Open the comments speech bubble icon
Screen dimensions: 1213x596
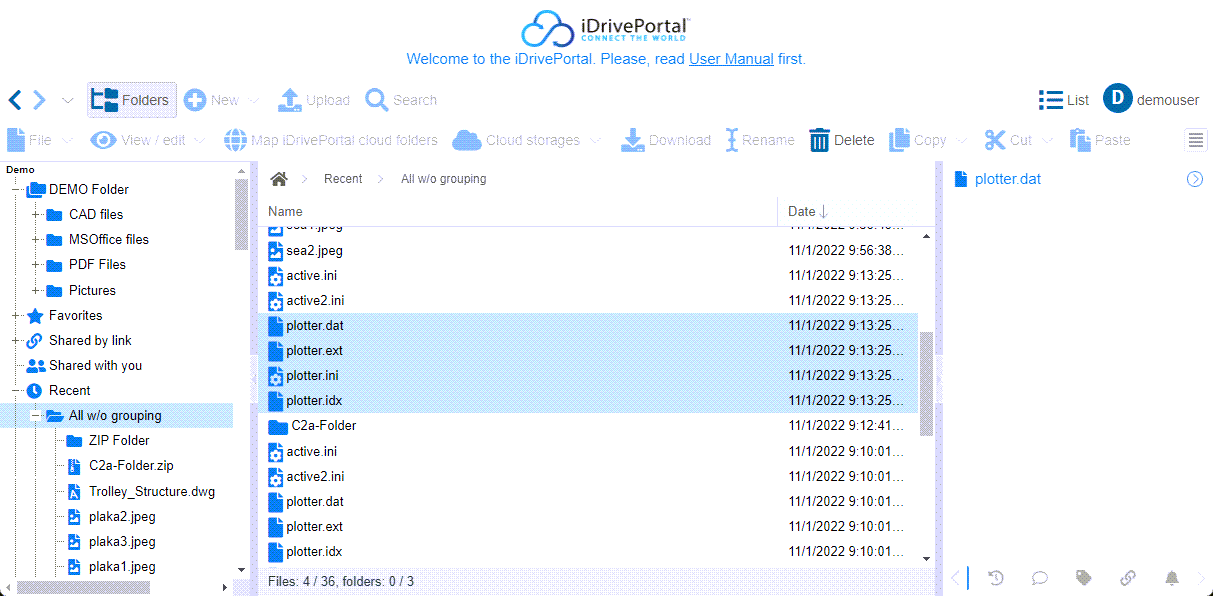coord(1040,578)
